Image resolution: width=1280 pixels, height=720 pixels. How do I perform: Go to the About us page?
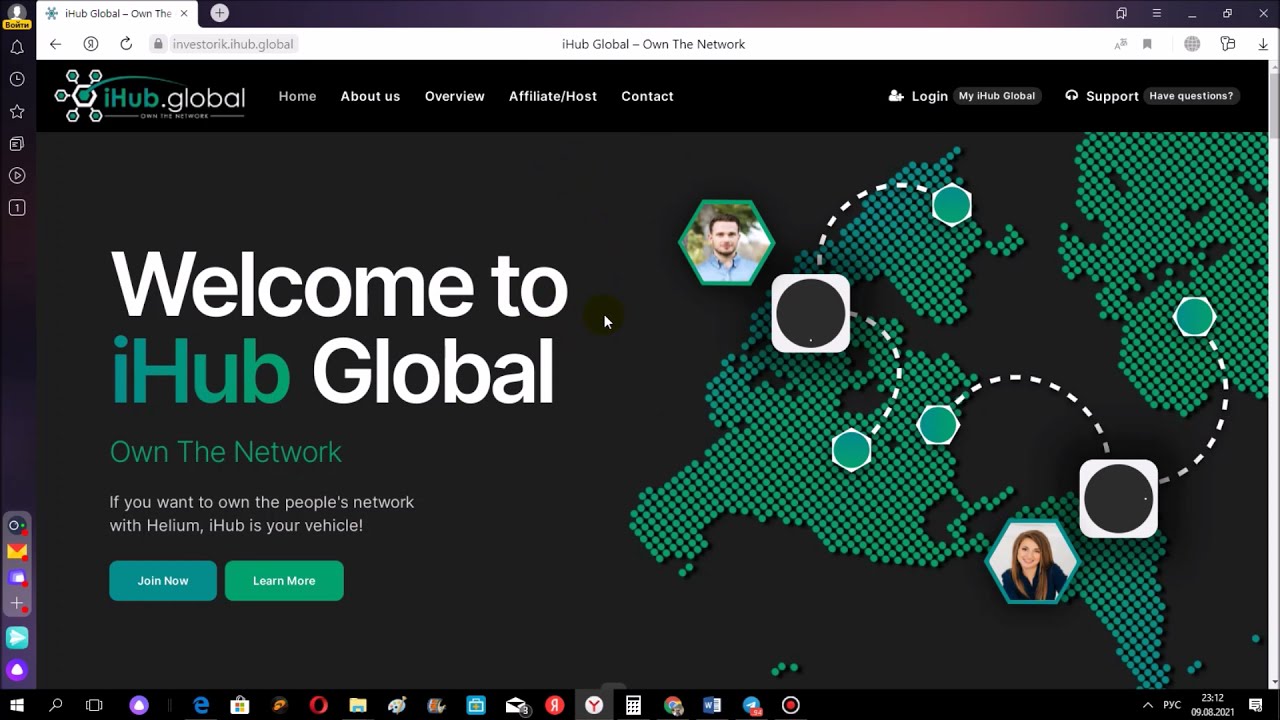pos(370,96)
